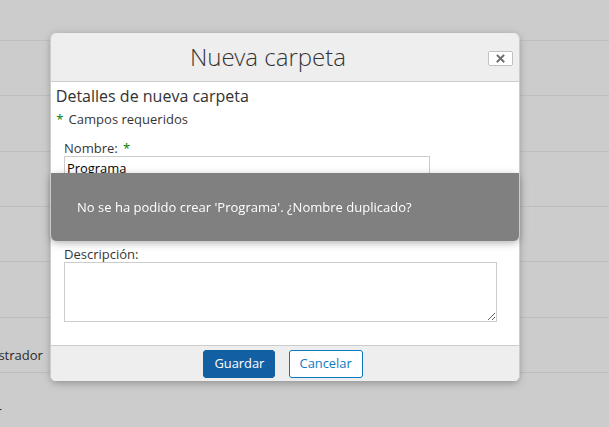The image size is (609, 427).
Task: Click the dimmed background right of the dialog
Action: (565, 250)
